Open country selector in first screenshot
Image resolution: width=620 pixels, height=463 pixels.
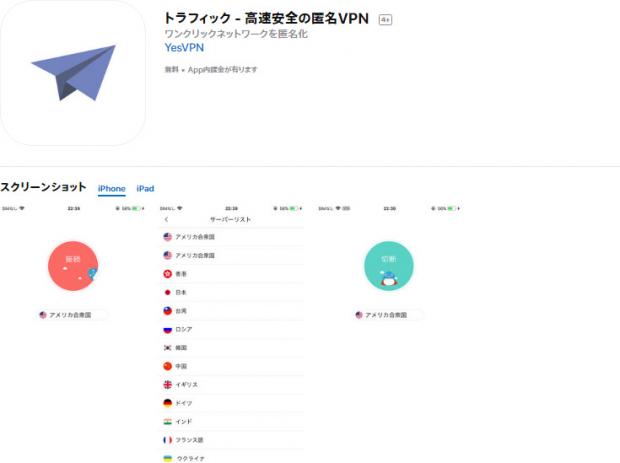coord(70,315)
